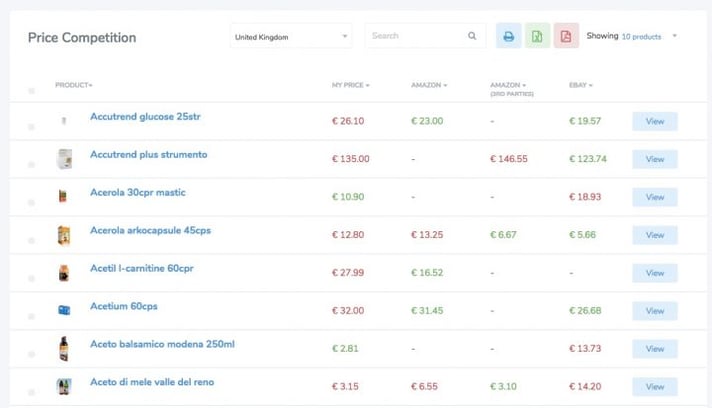Export to PDF with red file icon
Image resolution: width=712 pixels, height=408 pixels.
tap(566, 36)
